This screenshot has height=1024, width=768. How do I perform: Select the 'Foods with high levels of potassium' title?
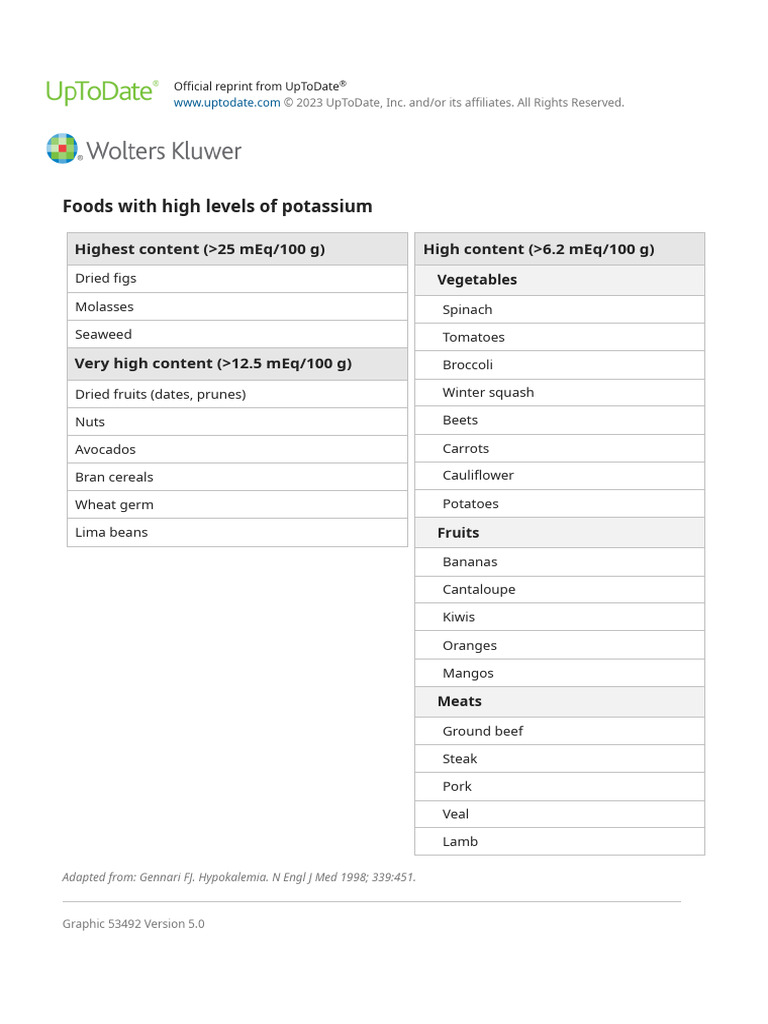coord(217,206)
